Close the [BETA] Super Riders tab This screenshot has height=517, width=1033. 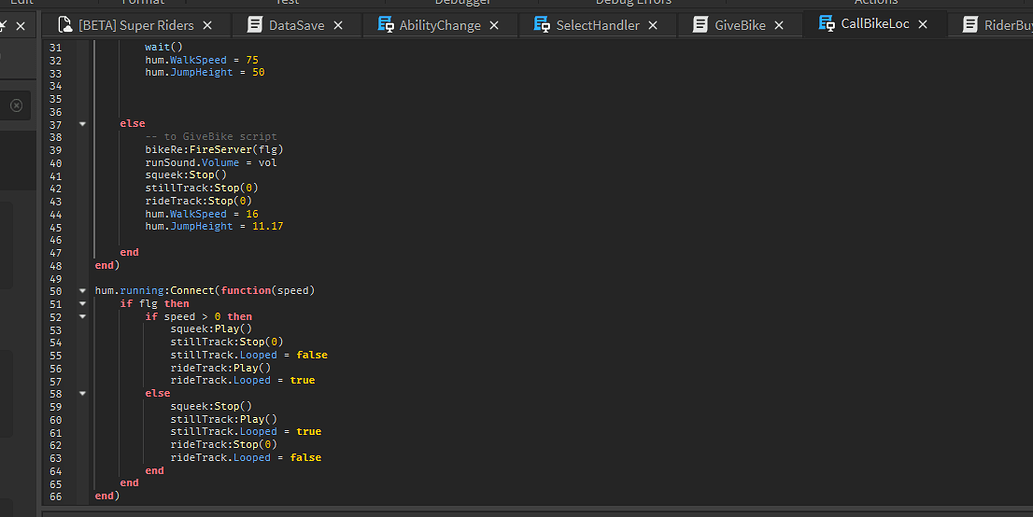[208, 25]
